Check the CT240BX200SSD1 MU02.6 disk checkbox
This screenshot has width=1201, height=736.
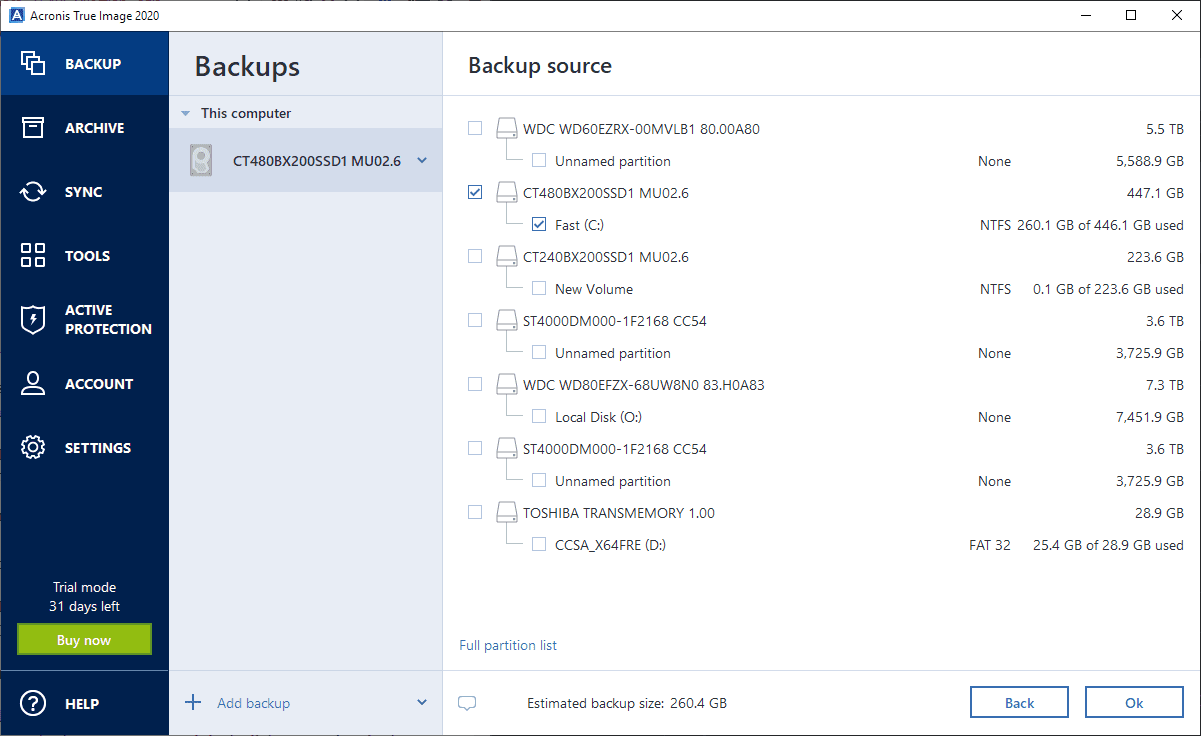[475, 256]
